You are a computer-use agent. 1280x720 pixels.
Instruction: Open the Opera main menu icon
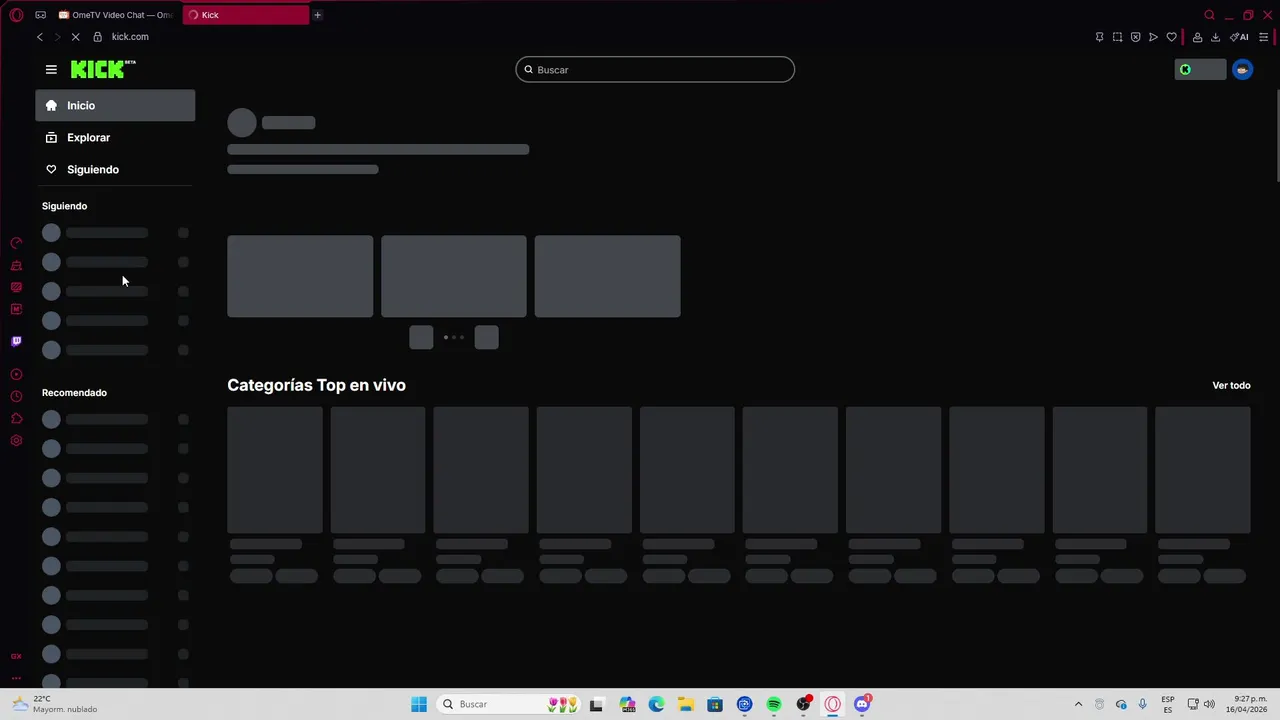[x=16, y=15]
